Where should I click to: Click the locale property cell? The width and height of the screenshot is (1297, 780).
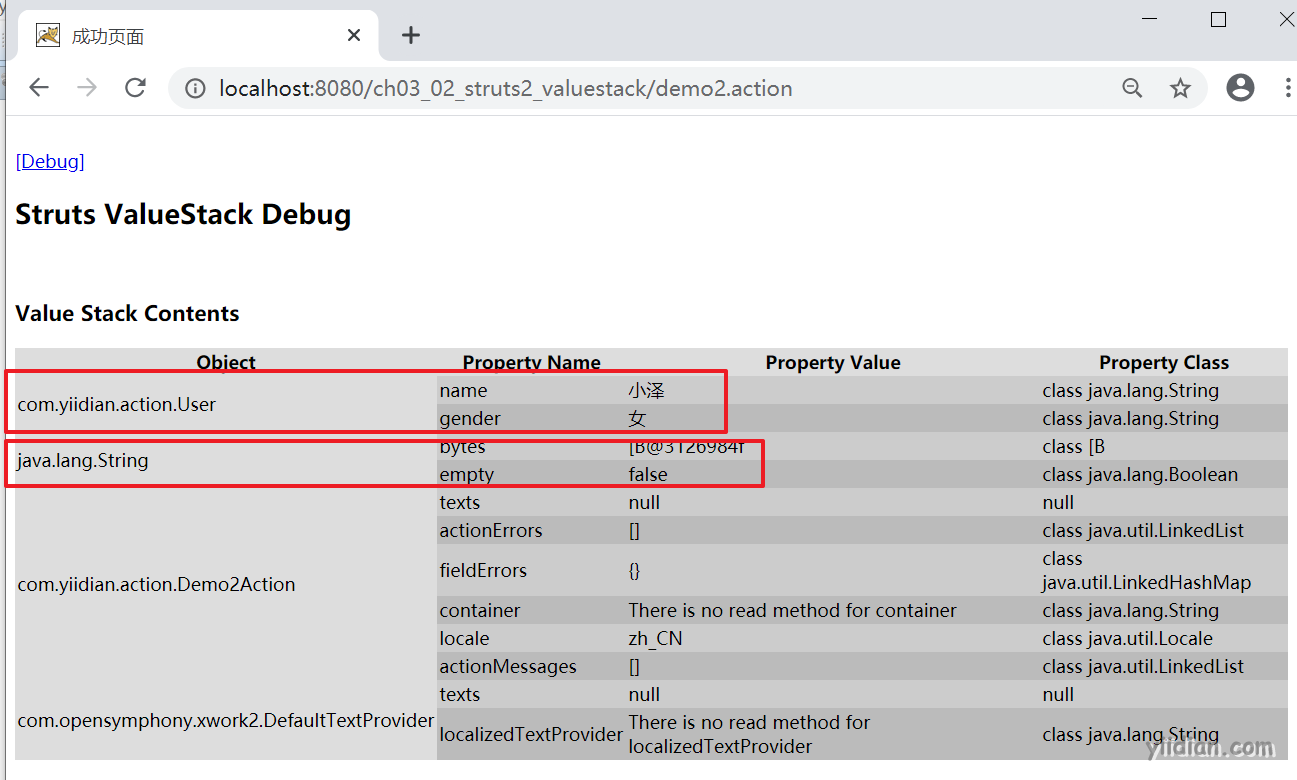coord(531,638)
